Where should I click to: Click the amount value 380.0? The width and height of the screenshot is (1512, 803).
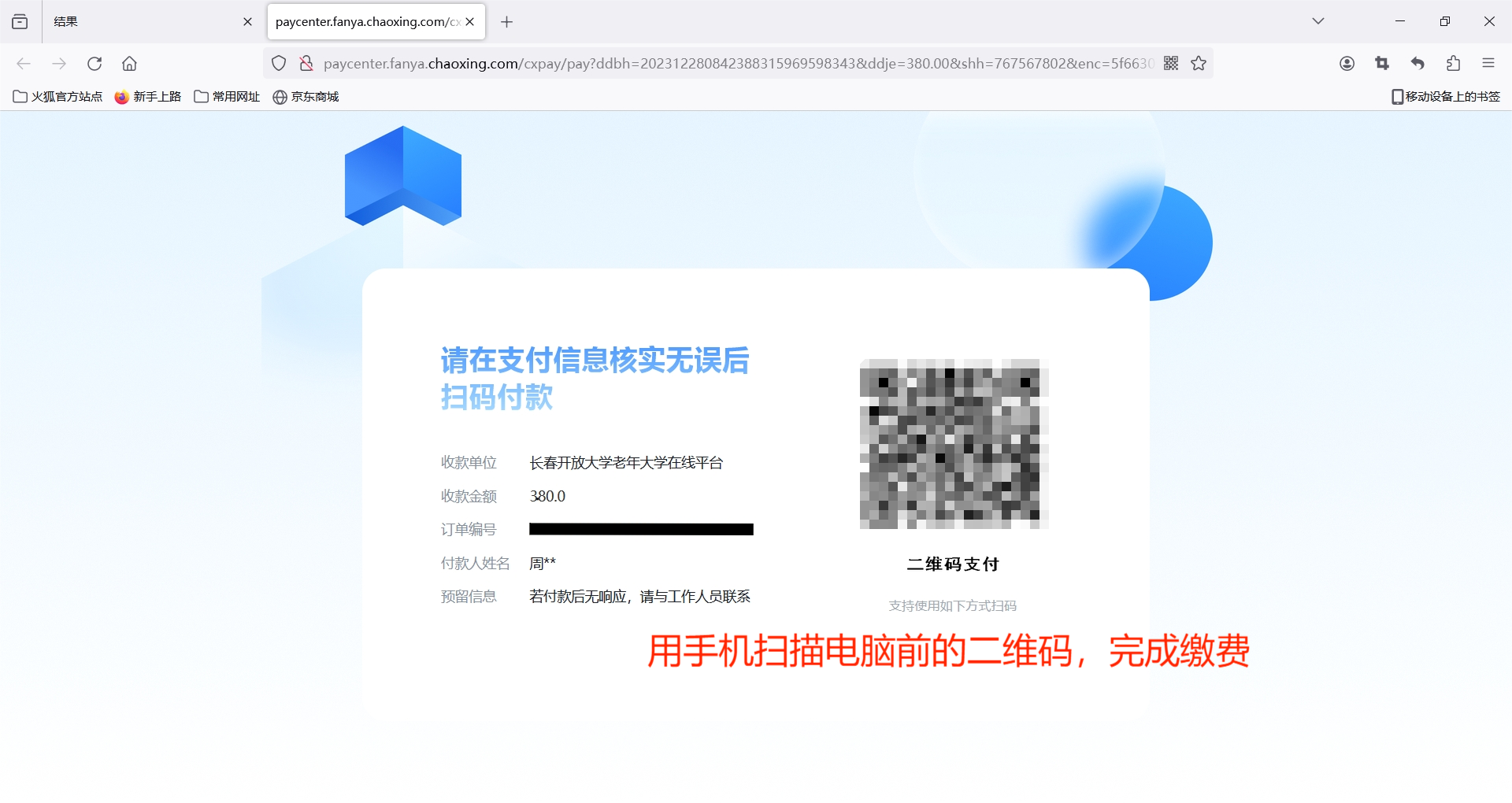[547, 497]
